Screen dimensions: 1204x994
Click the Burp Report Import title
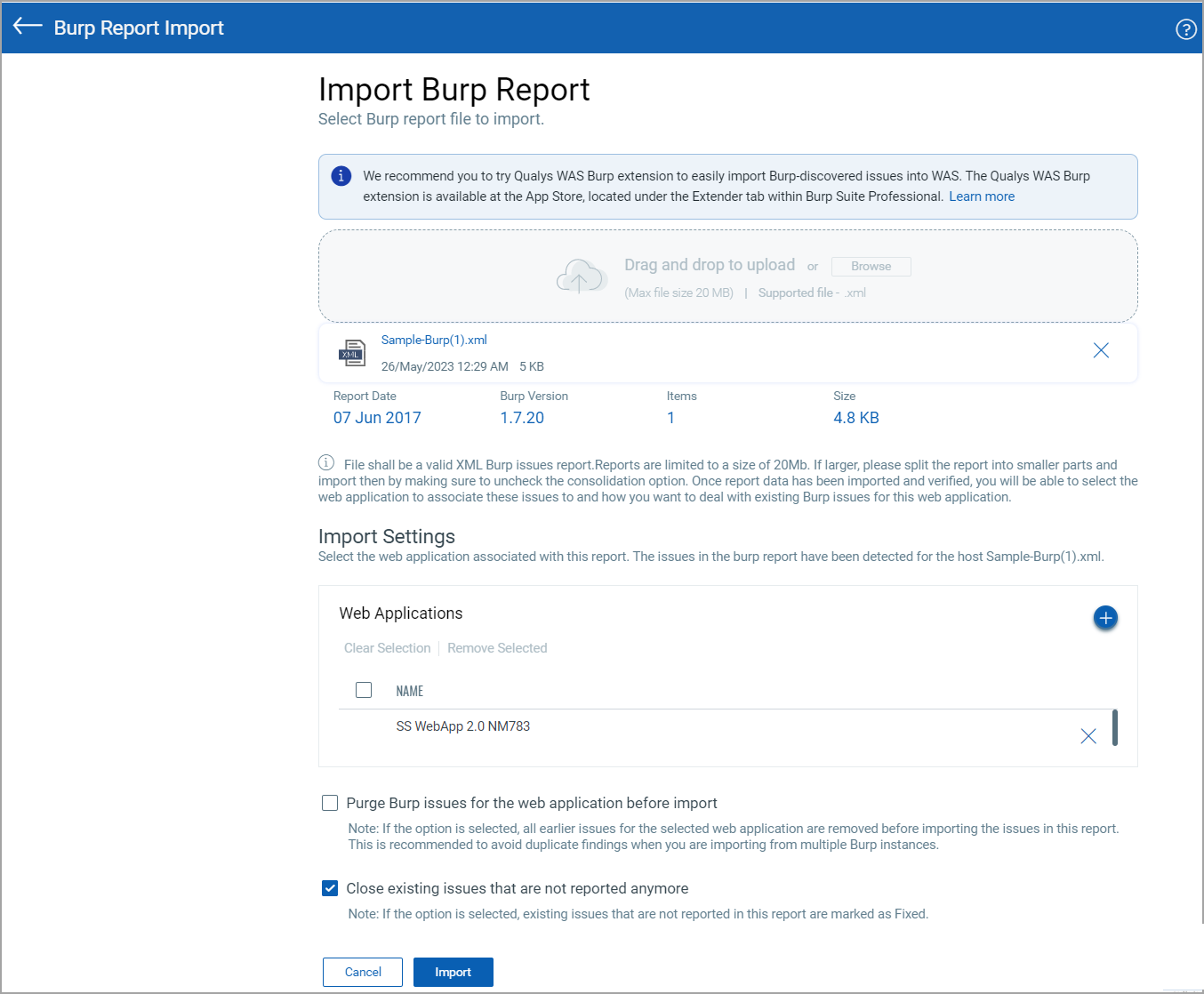(x=139, y=28)
